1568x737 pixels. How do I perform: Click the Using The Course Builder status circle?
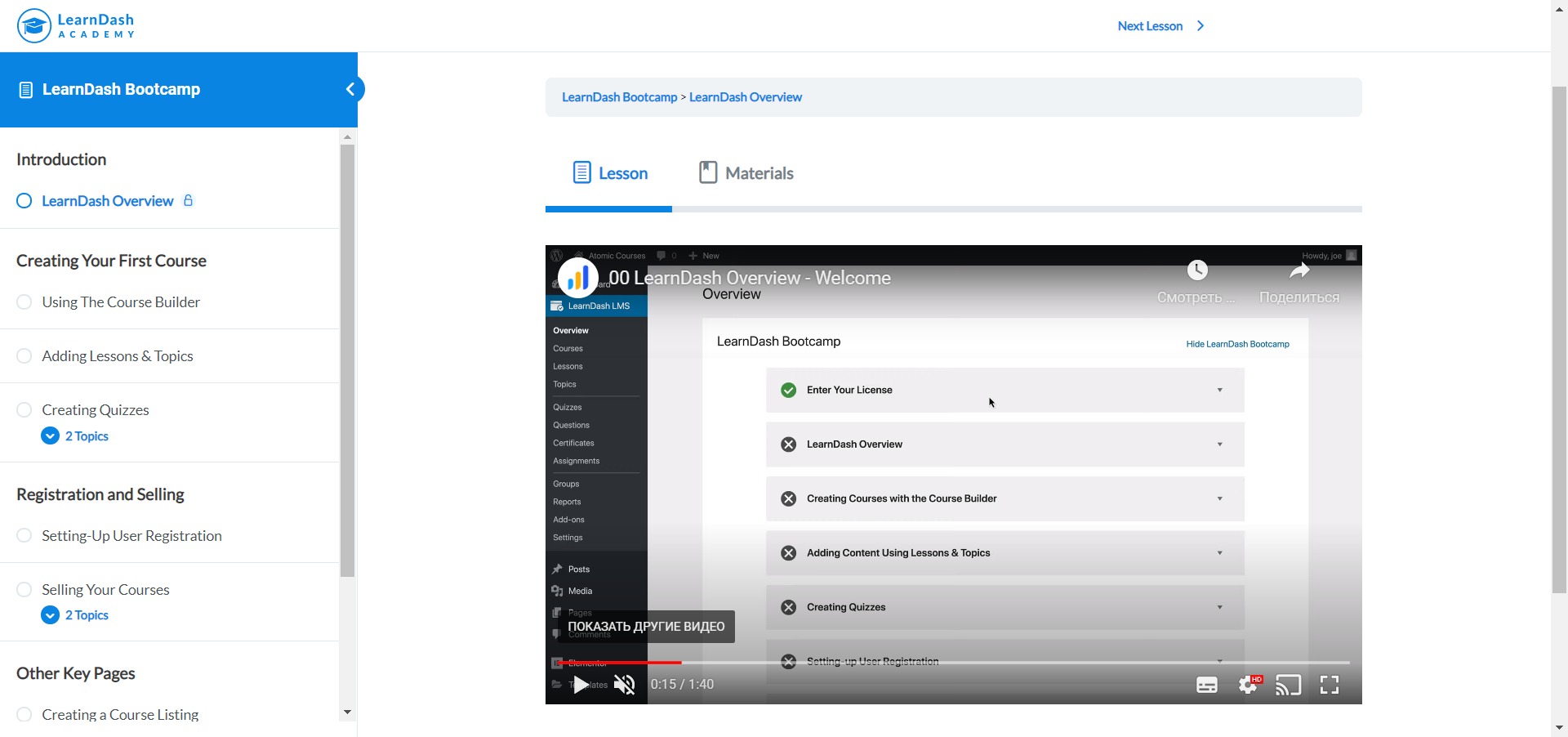coord(24,301)
